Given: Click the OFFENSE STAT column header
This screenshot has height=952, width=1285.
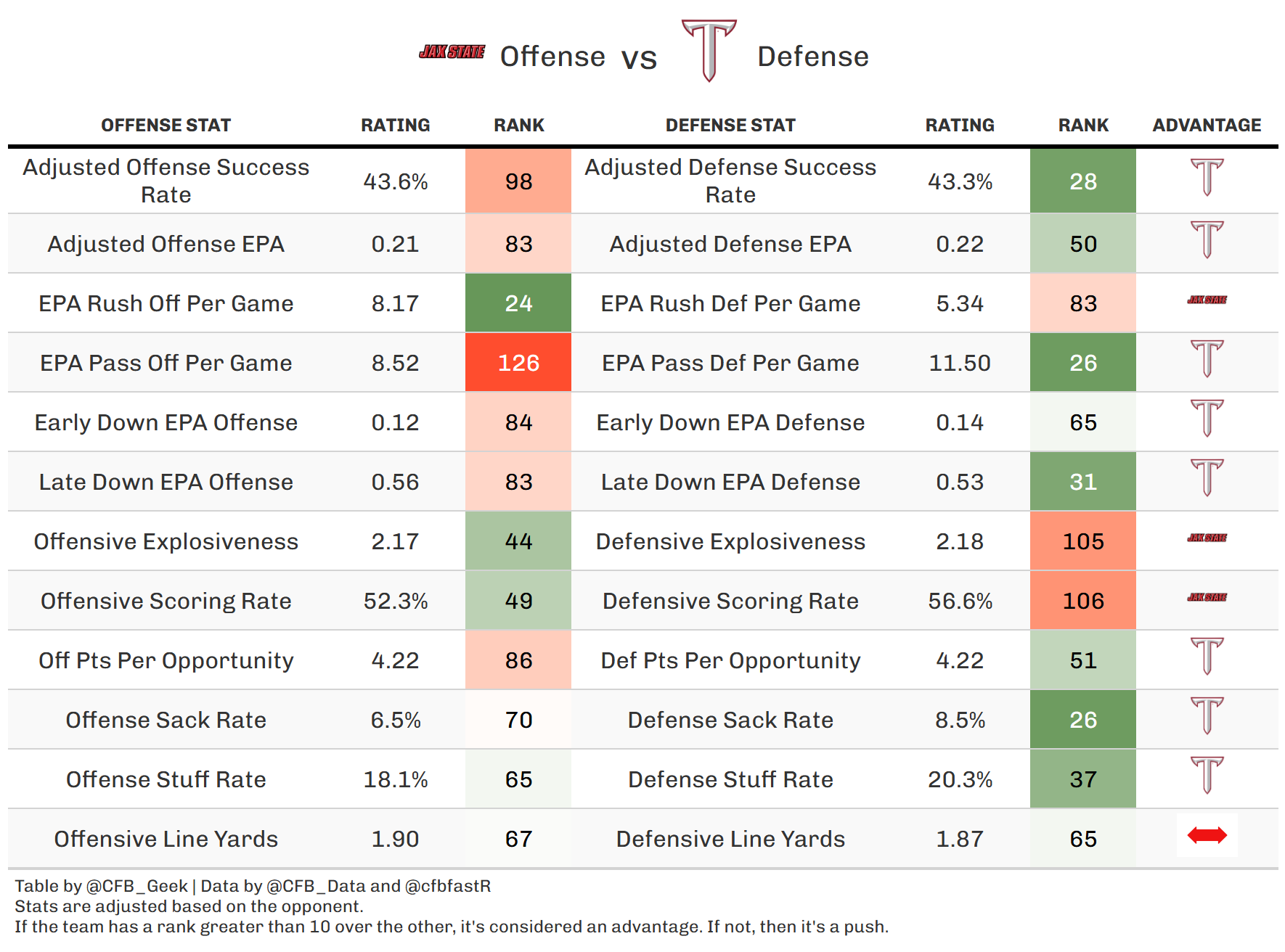Looking at the screenshot, I should [x=166, y=126].
